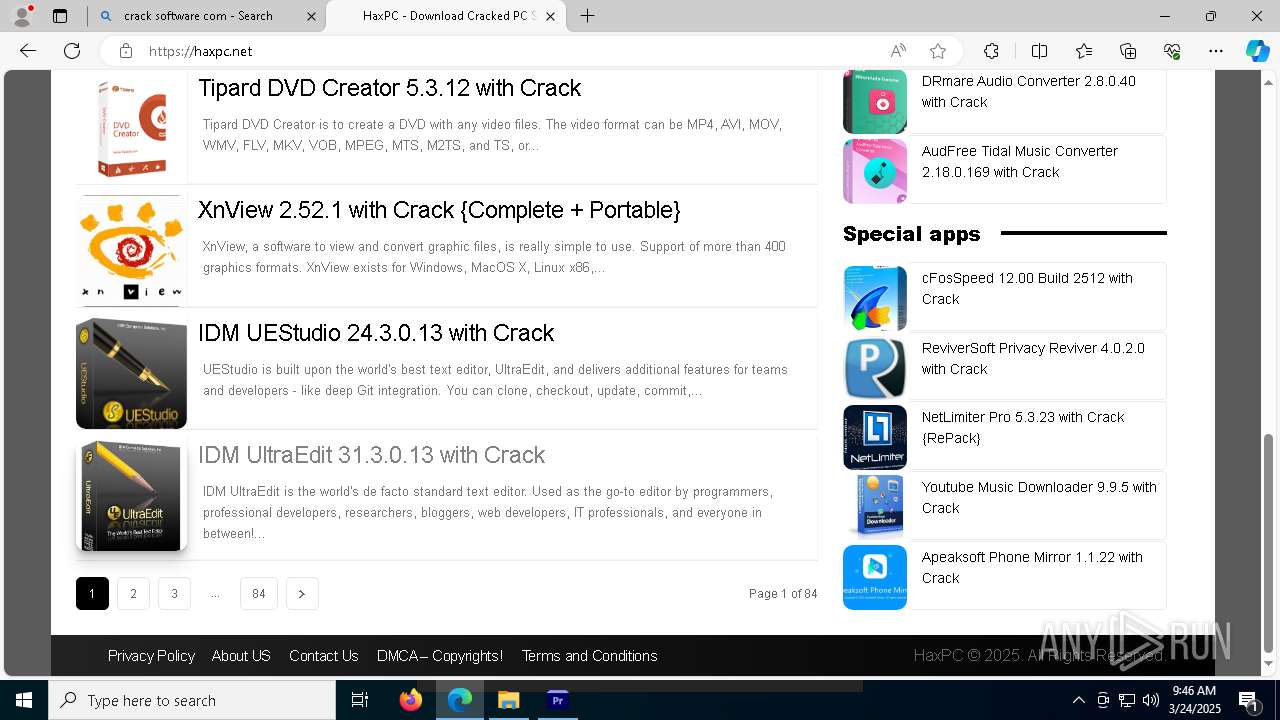Open DRmare Audio Converter 2.8.0.40 link
This screenshot has width=1280, height=720.
[x=1028, y=92]
